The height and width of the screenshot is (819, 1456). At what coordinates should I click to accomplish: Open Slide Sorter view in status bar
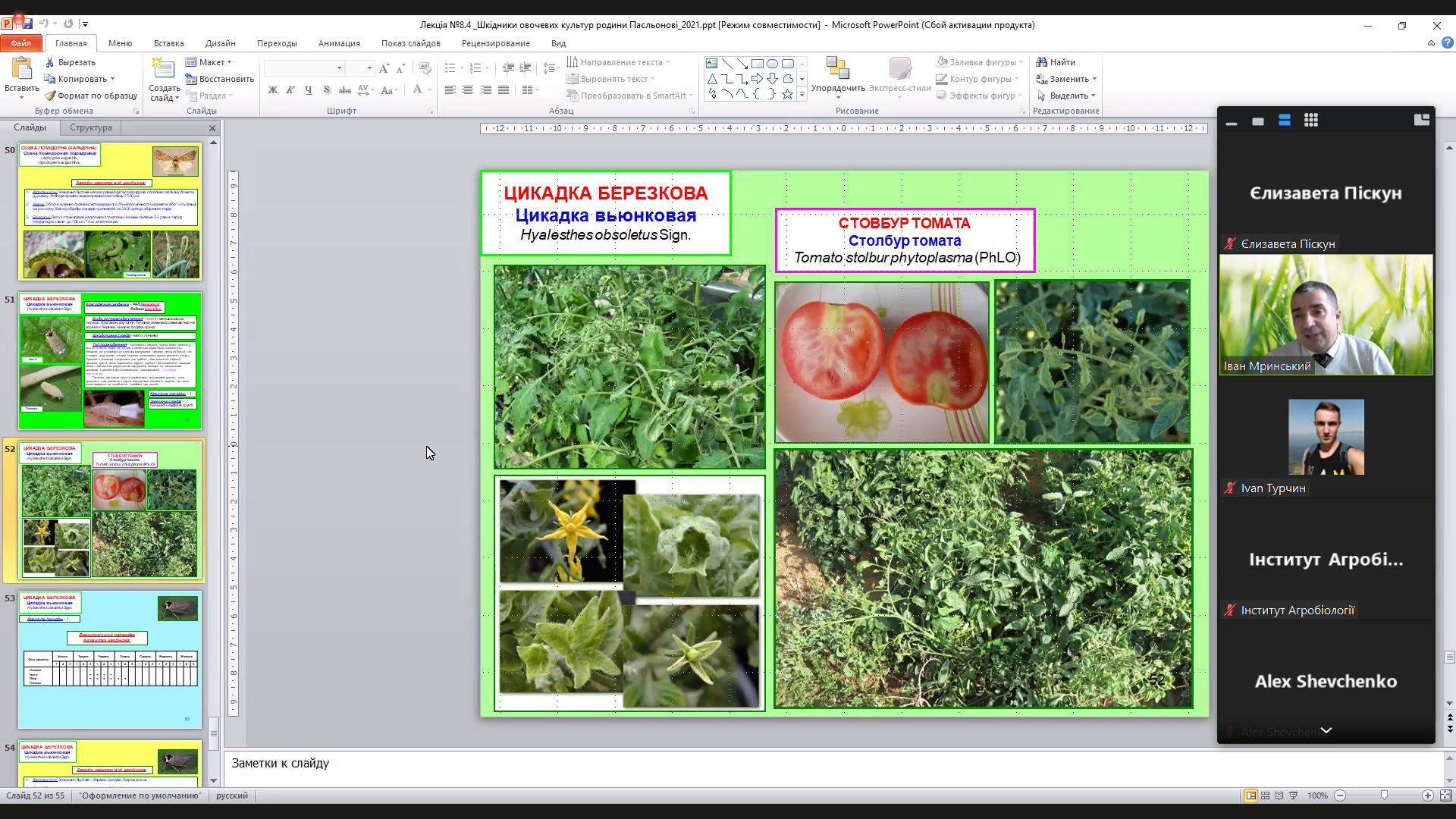[x=1266, y=795]
